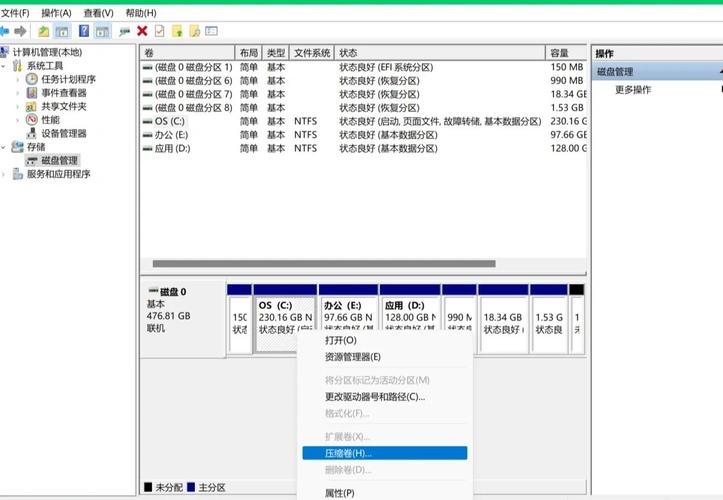Select the 办公 (E:) volume row
Screen dimensions: 723x500
pyautogui.click(x=364, y=135)
